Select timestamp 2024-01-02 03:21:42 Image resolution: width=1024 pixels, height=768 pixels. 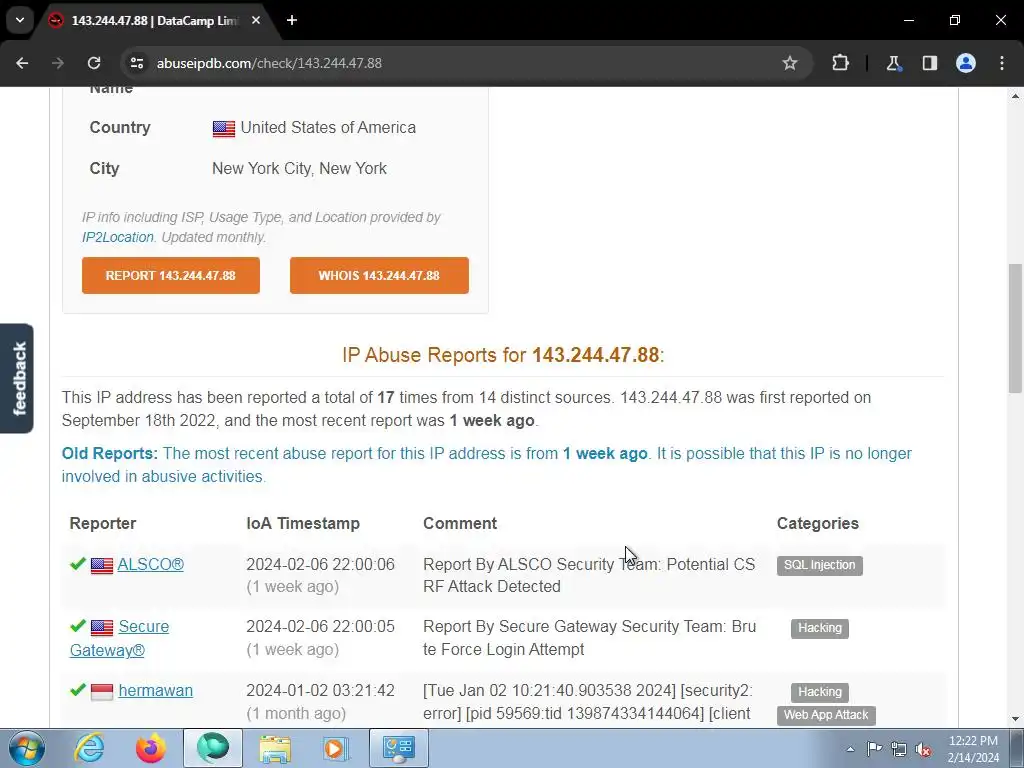[320, 690]
